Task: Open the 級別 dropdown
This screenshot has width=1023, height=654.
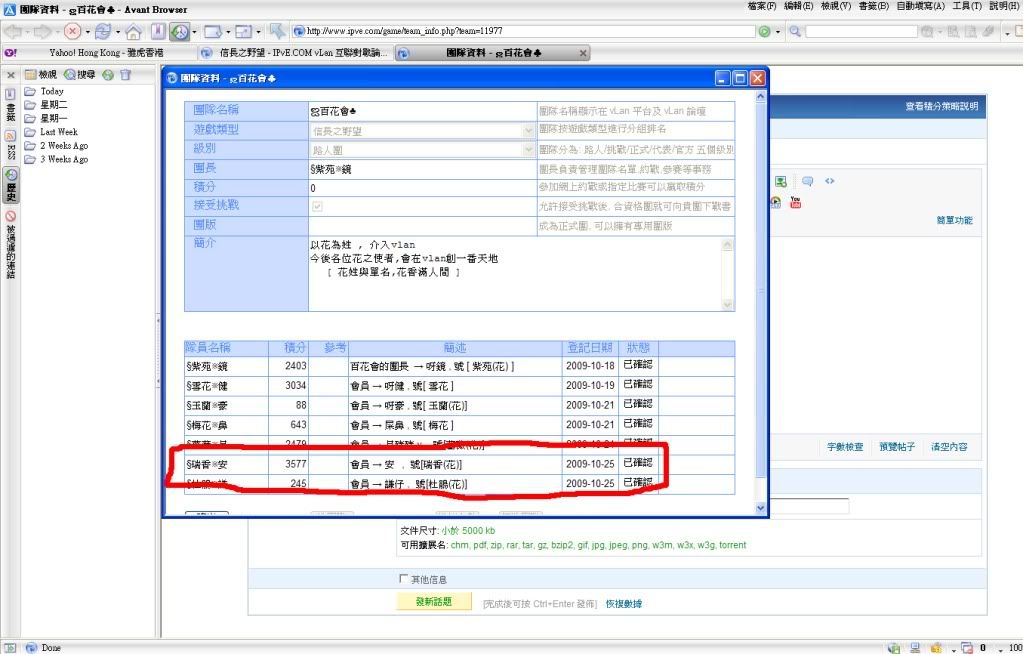Action: tap(528, 150)
